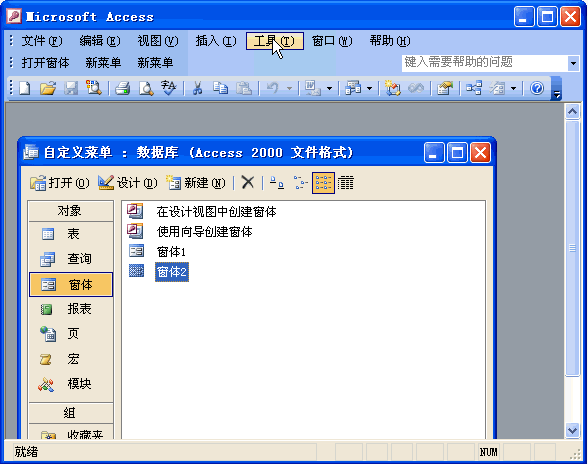
Task: Open the 窗口(W) menu
Action: (332, 41)
